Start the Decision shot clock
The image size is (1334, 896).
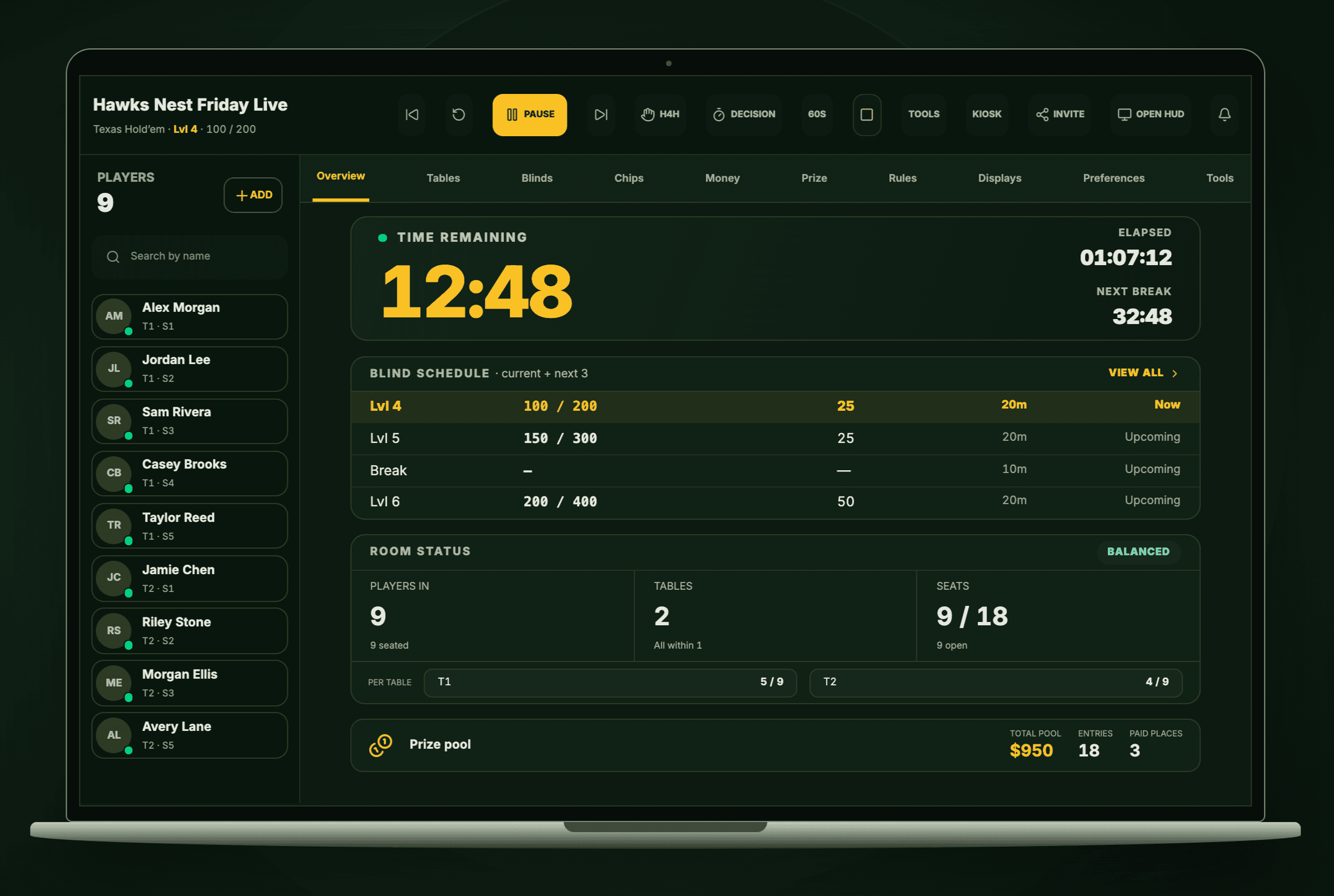point(743,115)
